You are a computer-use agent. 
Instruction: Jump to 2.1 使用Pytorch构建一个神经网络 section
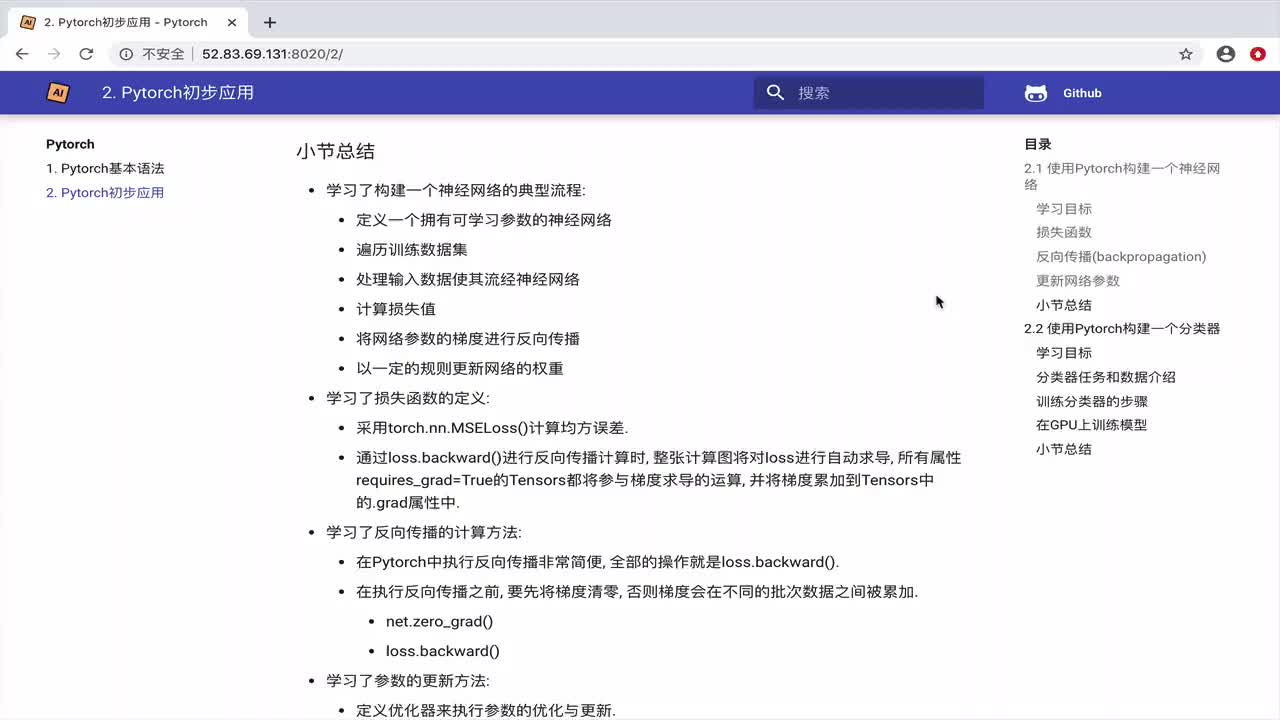(x=1122, y=176)
